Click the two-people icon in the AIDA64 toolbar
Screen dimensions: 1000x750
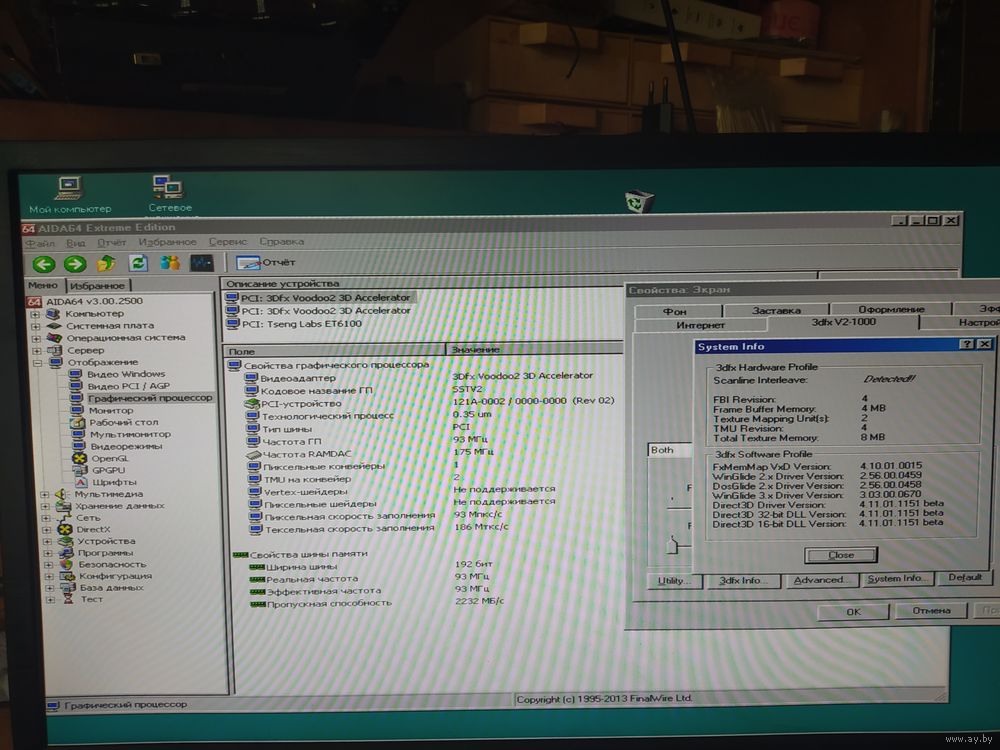tap(170, 263)
